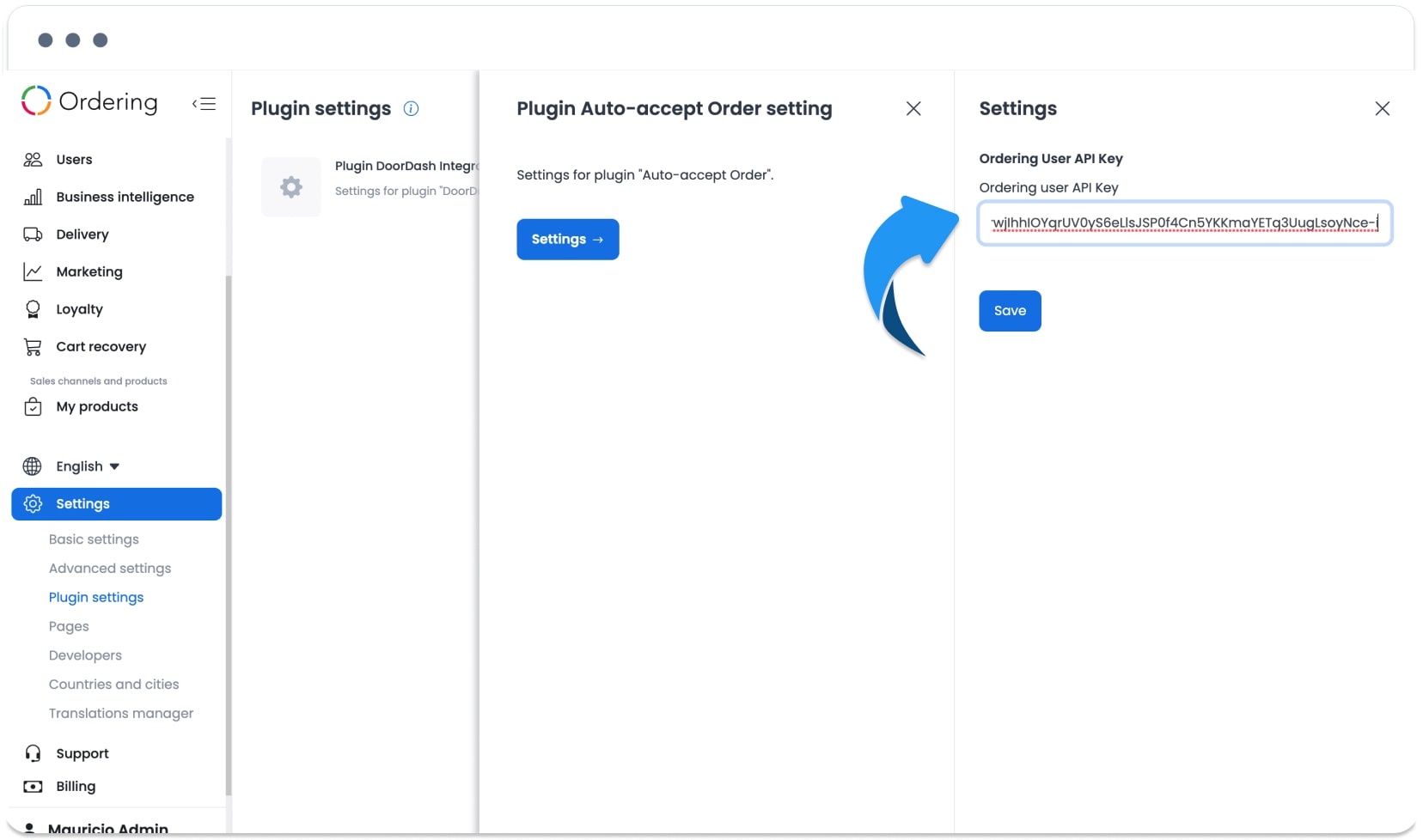Viewport: 1423px width, 840px height.
Task: Open Business intelligence section
Action: click(125, 197)
